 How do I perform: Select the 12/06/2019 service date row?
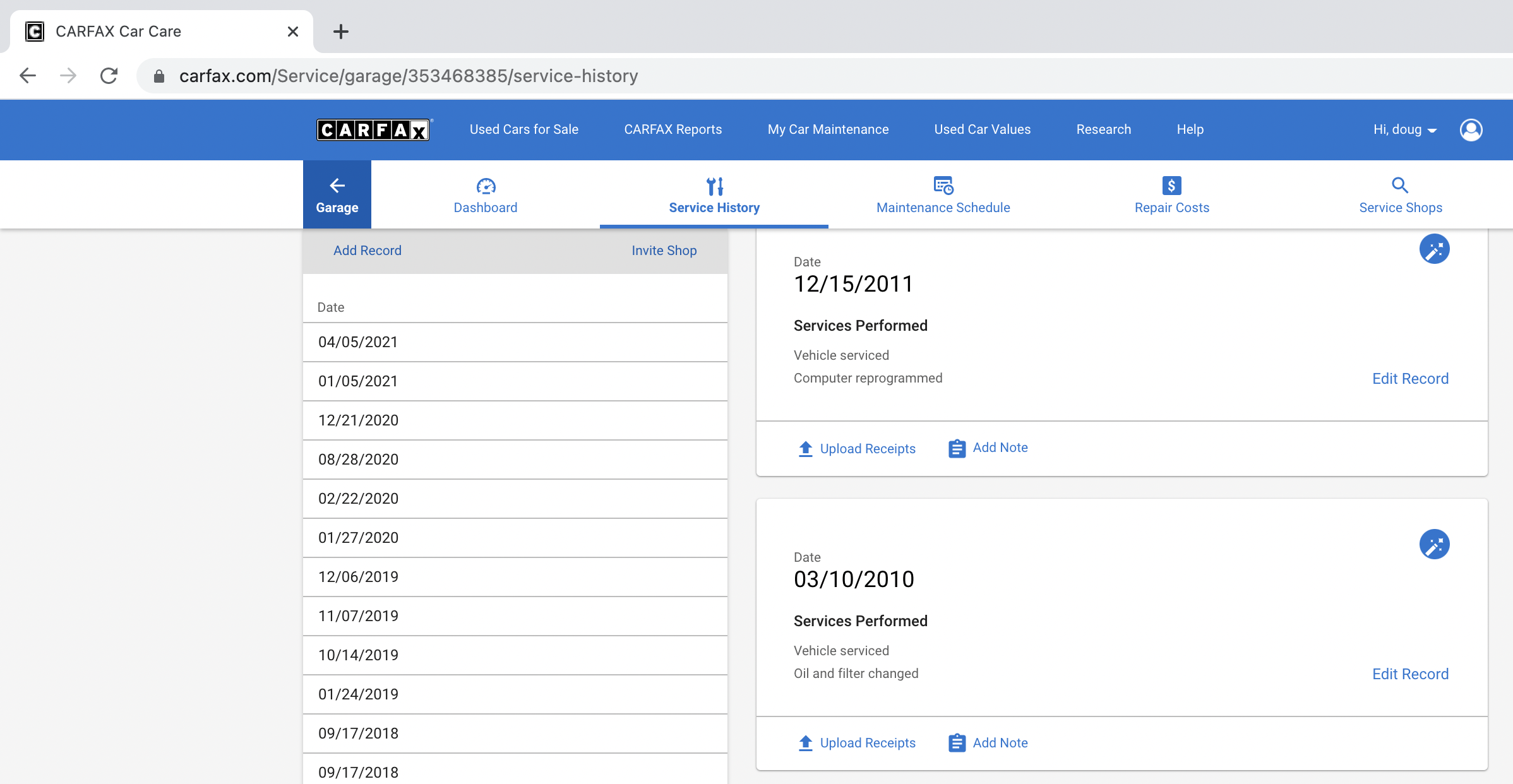tap(515, 577)
